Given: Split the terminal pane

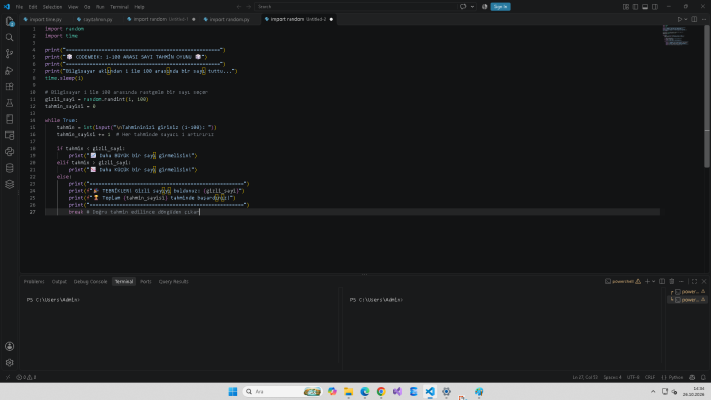Looking at the screenshot, I should coord(662,282).
